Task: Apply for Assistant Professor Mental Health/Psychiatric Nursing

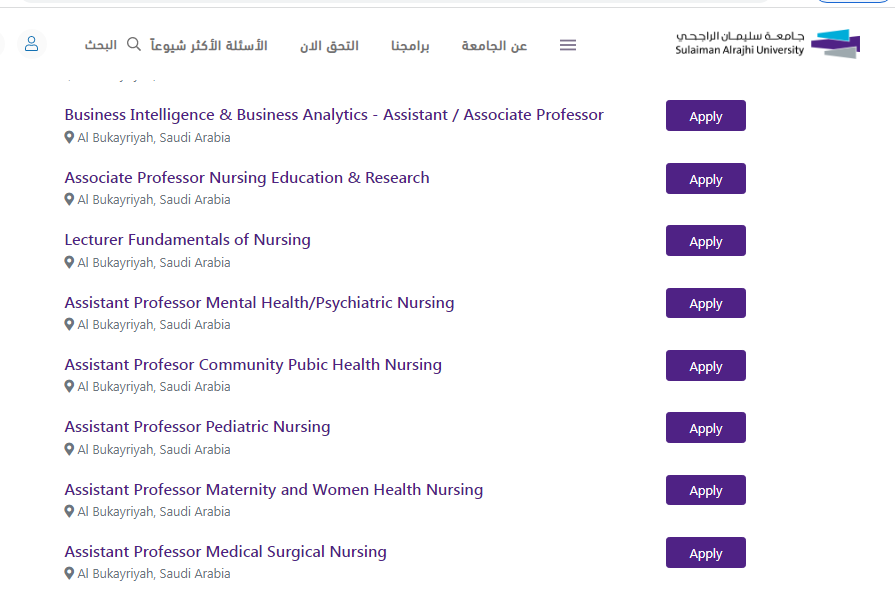Action: tap(705, 303)
